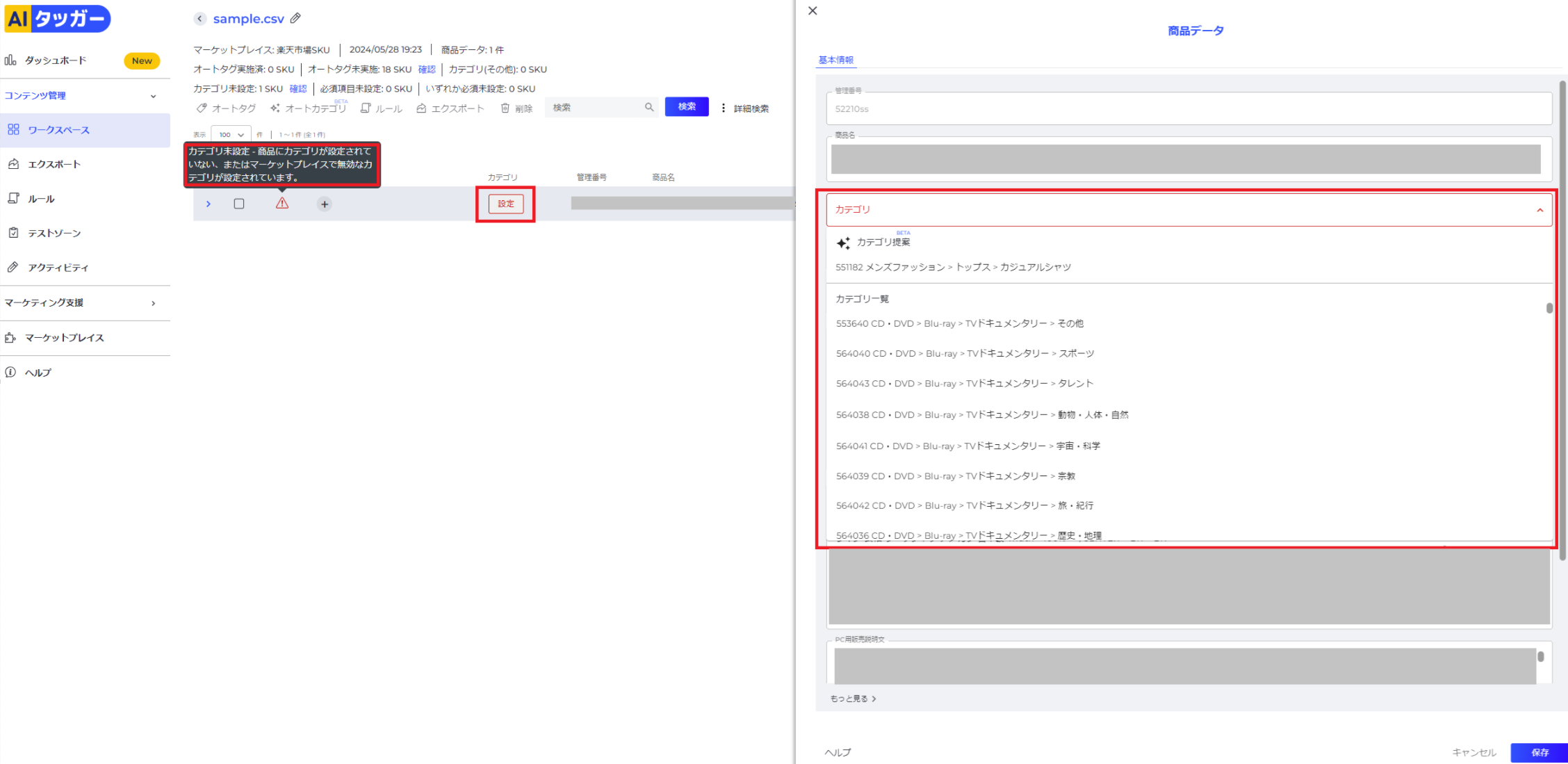Click the red 設定 category button
1568x764 pixels.
click(x=506, y=204)
